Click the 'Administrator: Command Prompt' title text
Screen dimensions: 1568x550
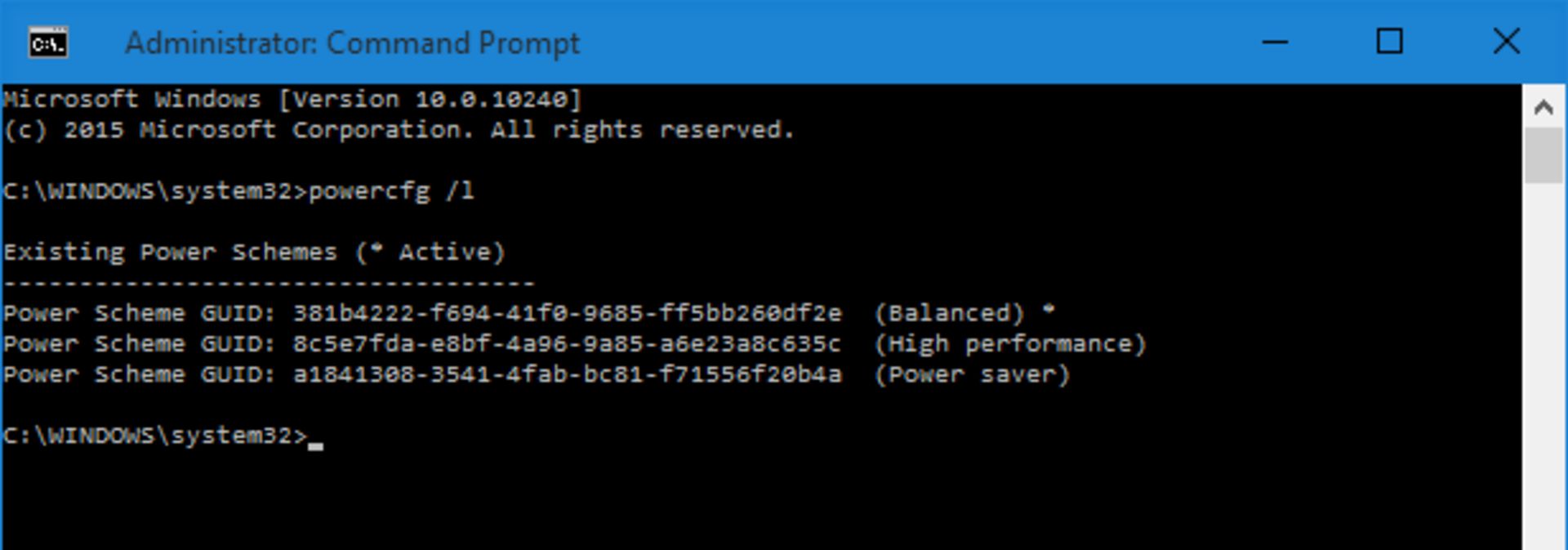point(352,43)
